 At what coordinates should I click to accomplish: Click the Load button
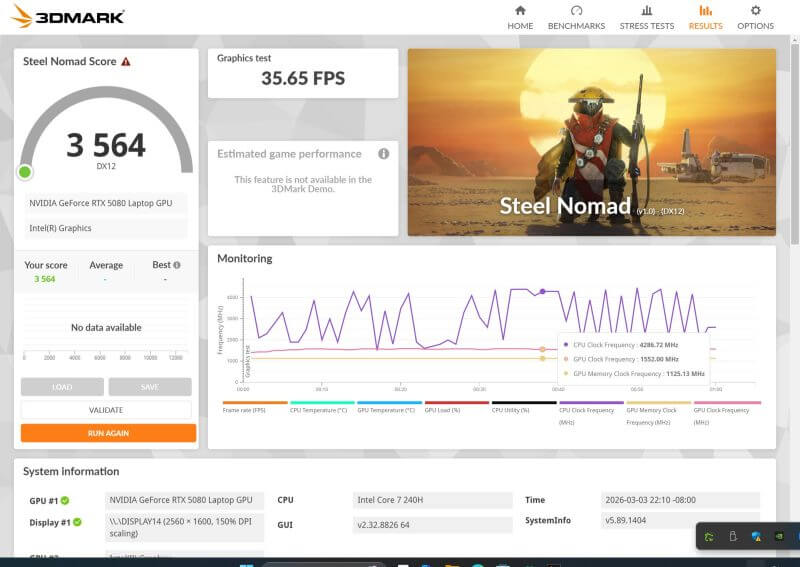coord(62,387)
